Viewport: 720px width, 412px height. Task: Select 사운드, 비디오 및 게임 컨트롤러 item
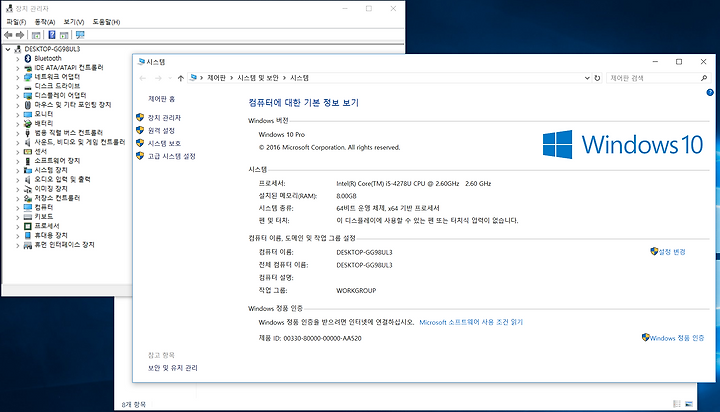79,142
